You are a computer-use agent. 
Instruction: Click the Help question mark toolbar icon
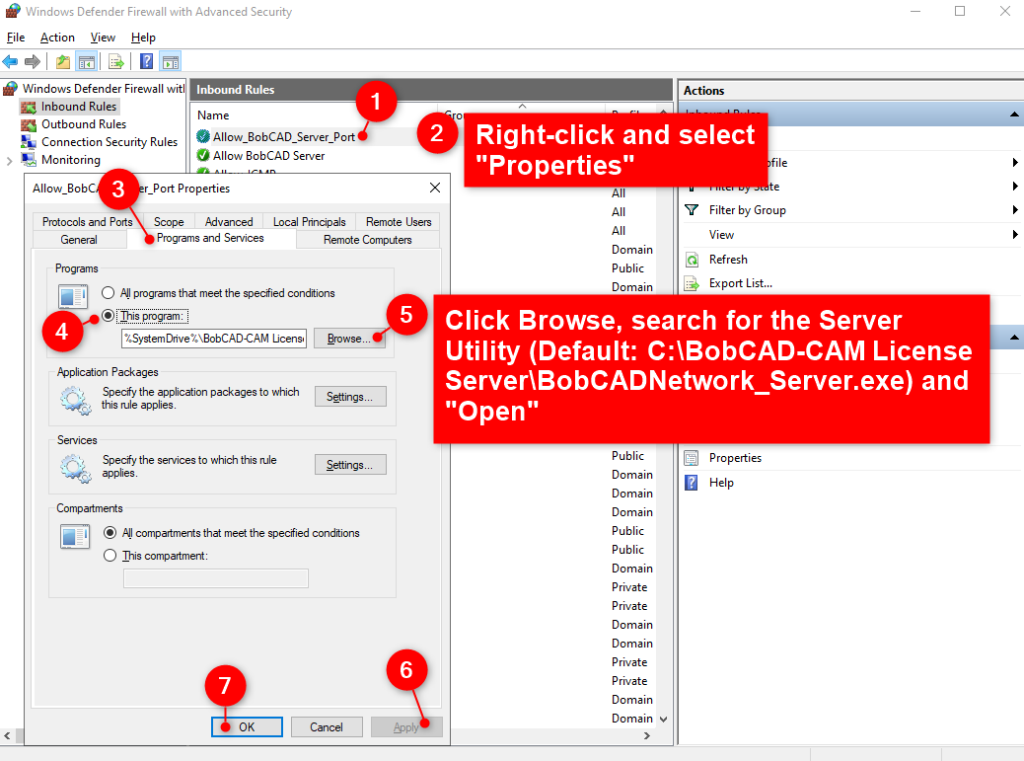(x=147, y=61)
